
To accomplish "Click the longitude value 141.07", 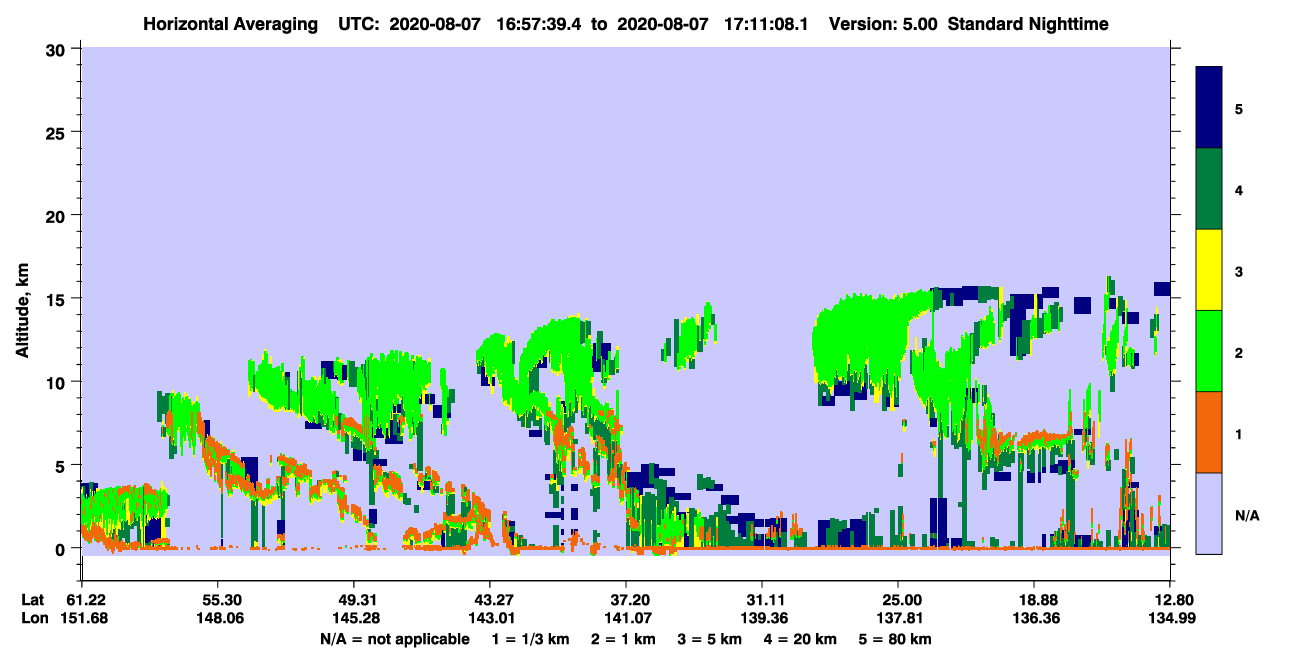I will (626, 618).
